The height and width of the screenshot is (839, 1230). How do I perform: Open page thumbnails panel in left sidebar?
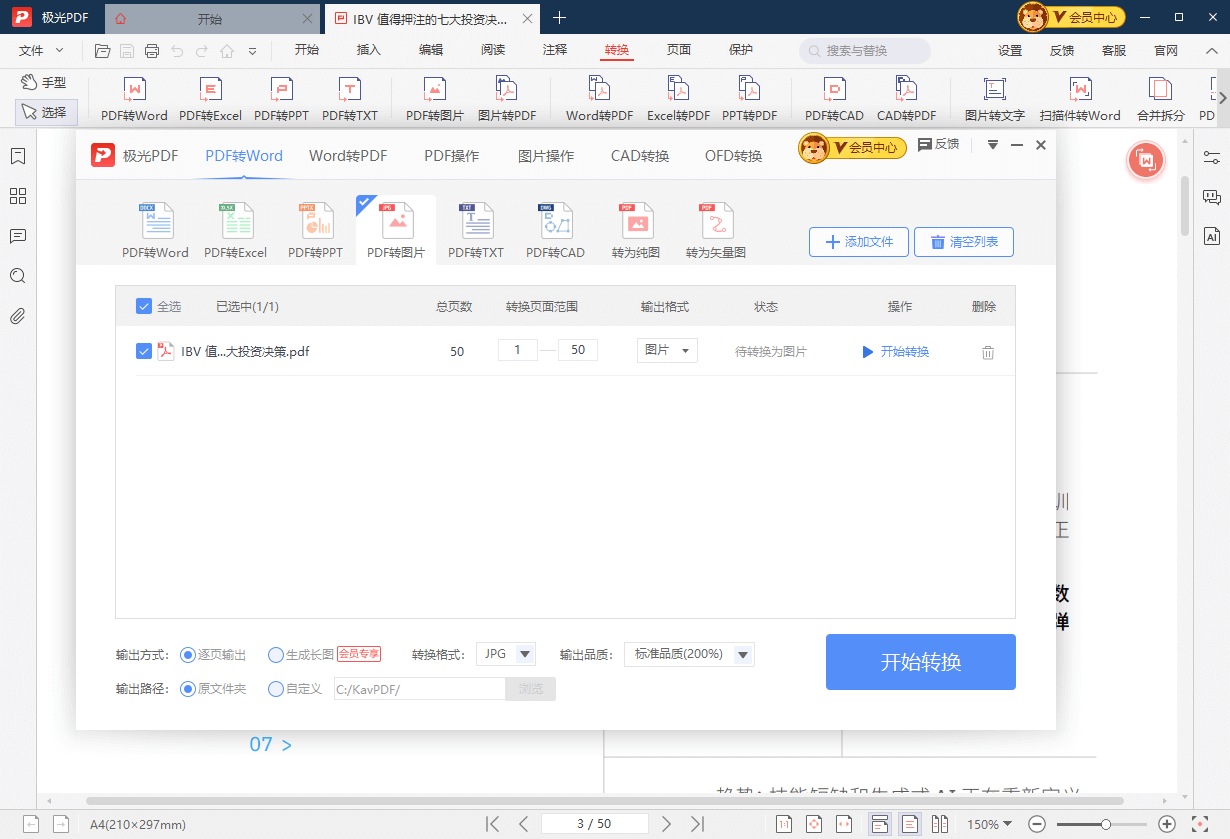[x=17, y=196]
